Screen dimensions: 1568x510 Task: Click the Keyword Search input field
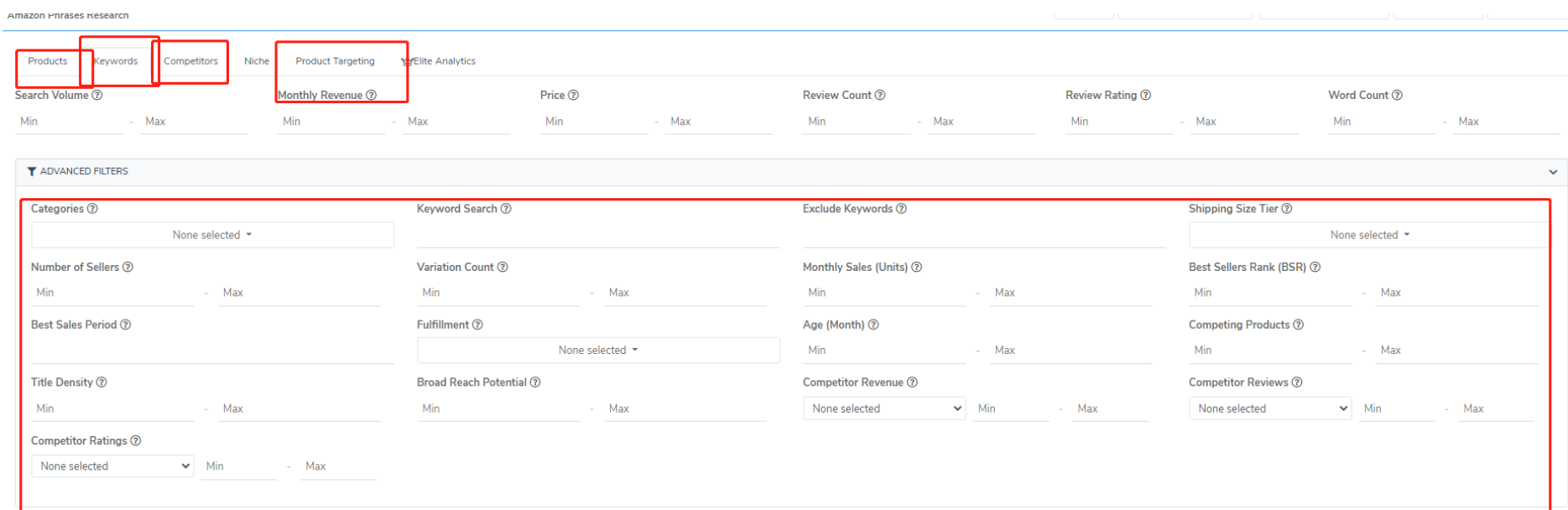click(x=597, y=236)
